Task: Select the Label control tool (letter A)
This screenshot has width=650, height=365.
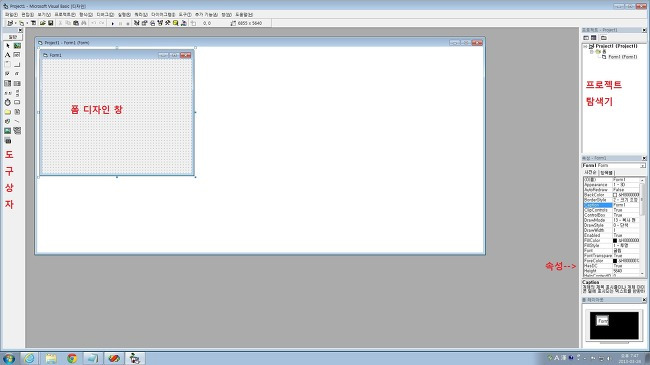Action: 7,55
